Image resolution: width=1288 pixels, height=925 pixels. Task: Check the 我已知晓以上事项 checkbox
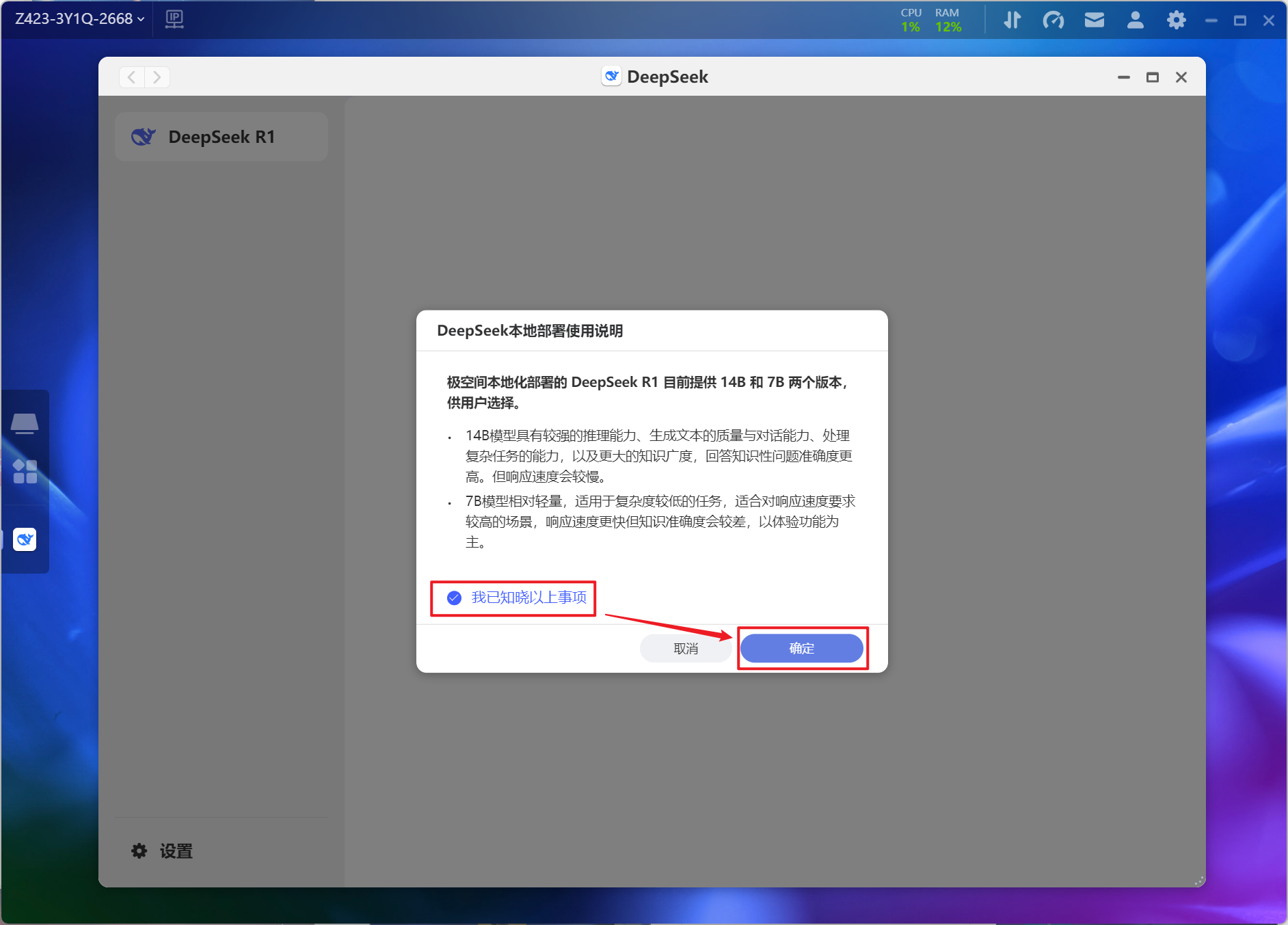454,598
